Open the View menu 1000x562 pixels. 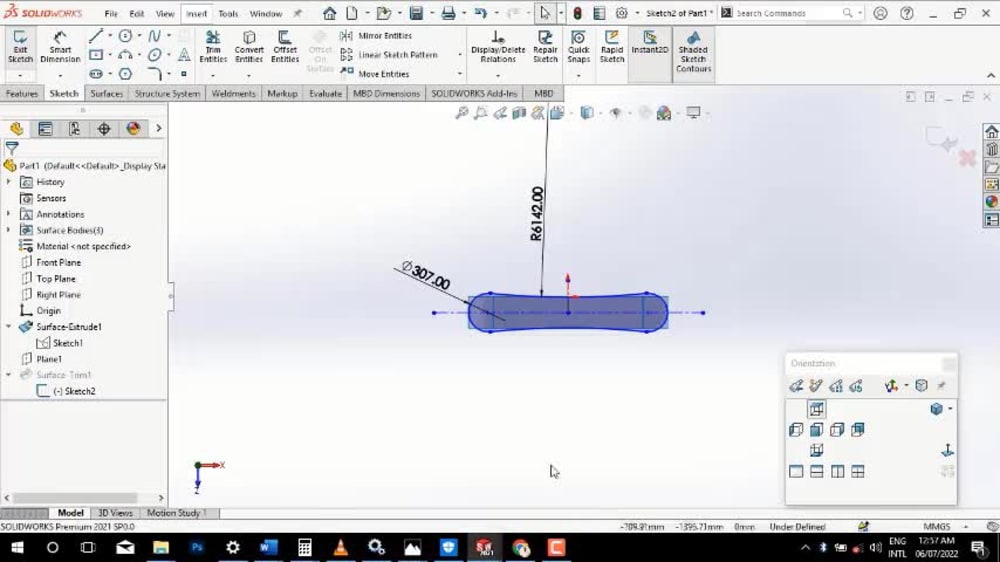point(165,13)
